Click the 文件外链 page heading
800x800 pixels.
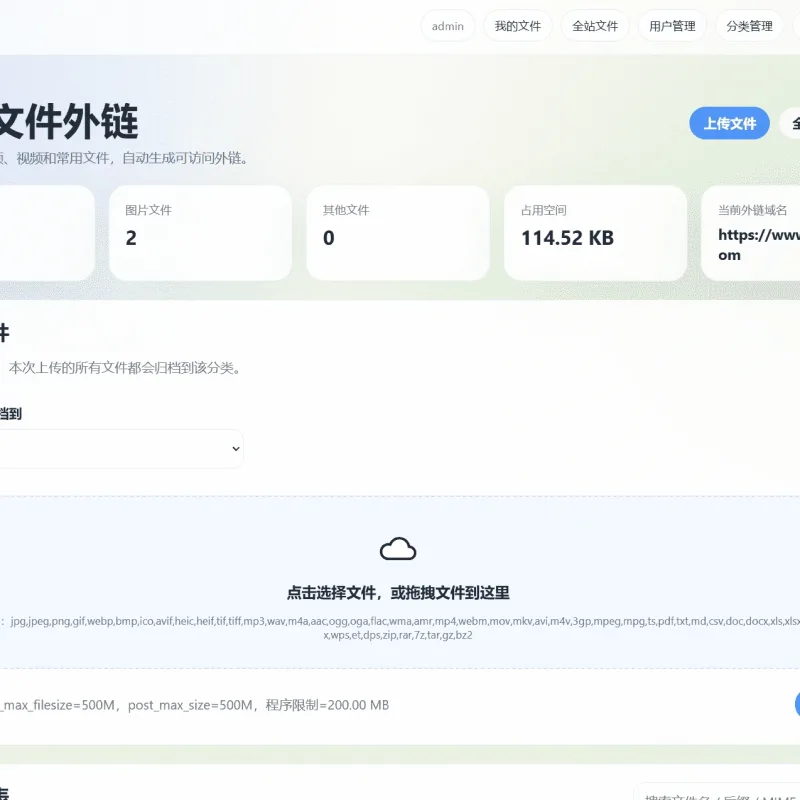pyautogui.click(x=68, y=121)
